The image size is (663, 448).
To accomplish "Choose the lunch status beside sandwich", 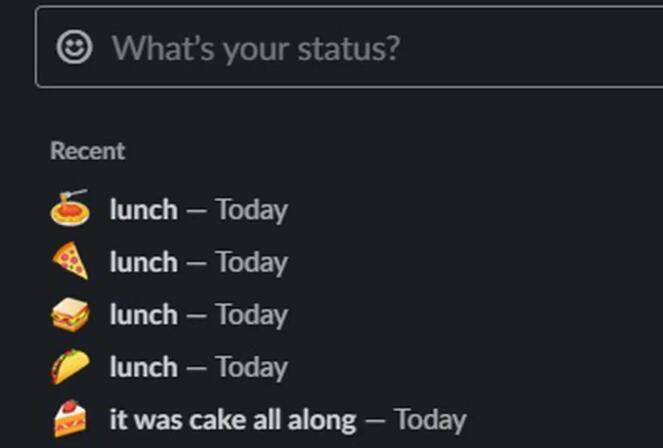I will click(143, 315).
